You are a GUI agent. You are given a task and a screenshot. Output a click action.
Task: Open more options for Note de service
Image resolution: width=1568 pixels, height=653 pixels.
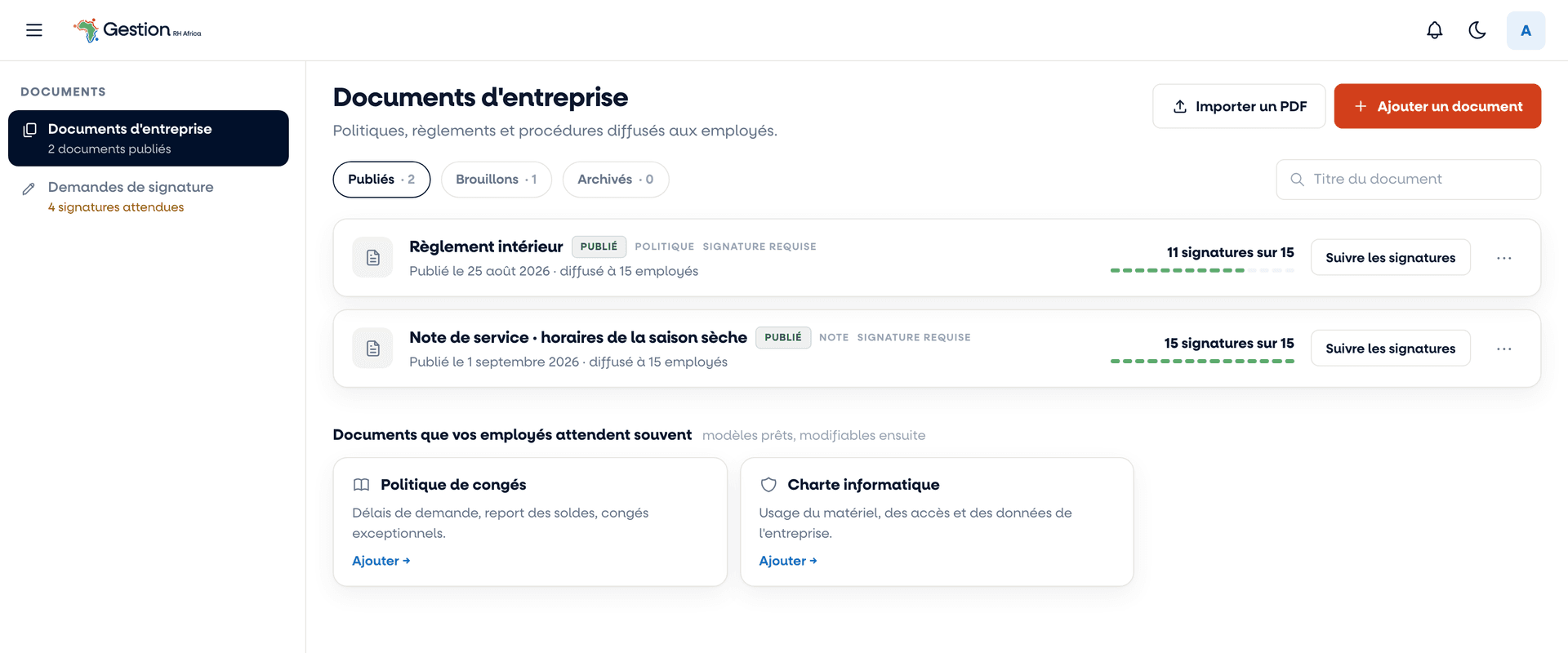1504,349
